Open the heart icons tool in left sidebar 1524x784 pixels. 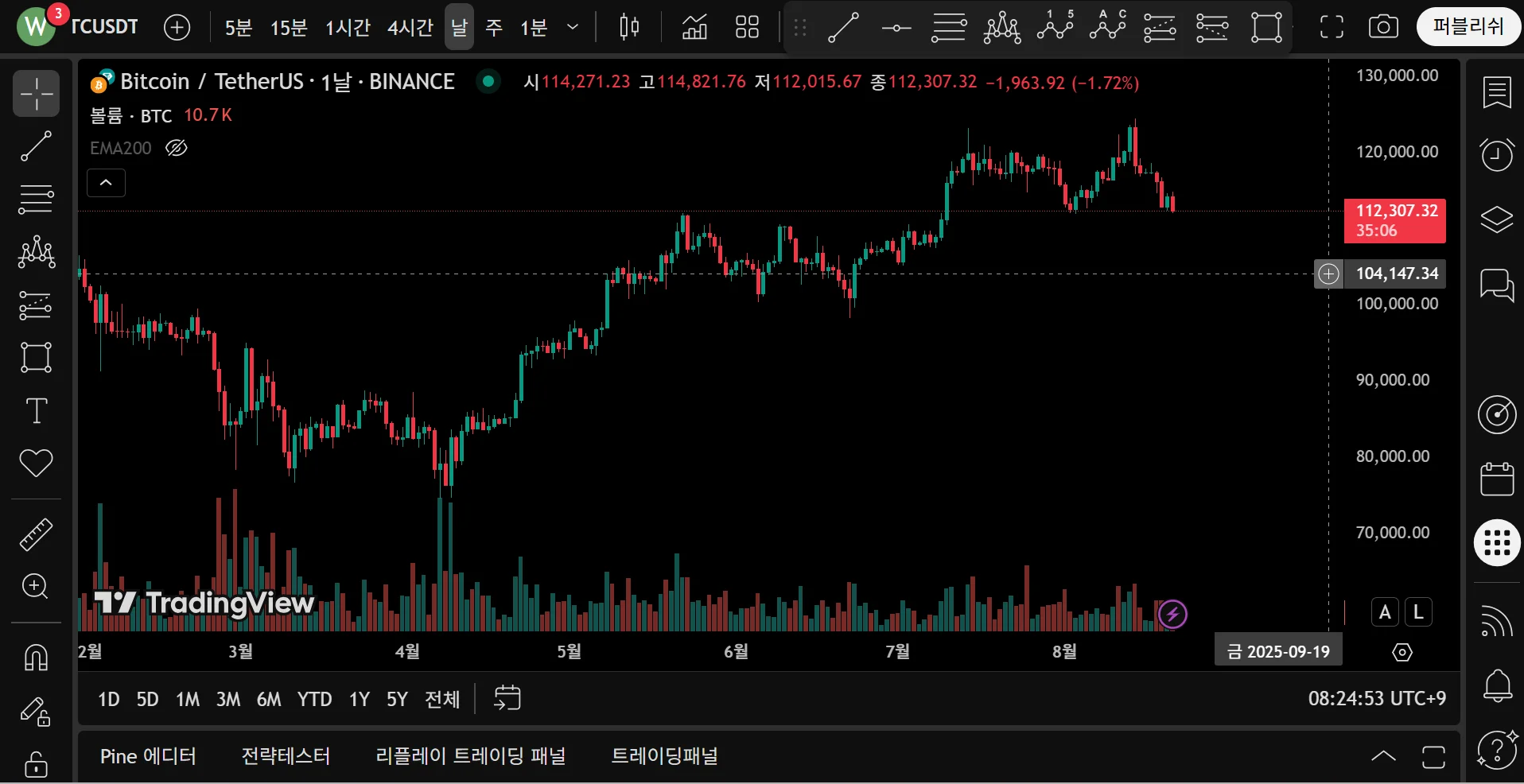pos(36,463)
